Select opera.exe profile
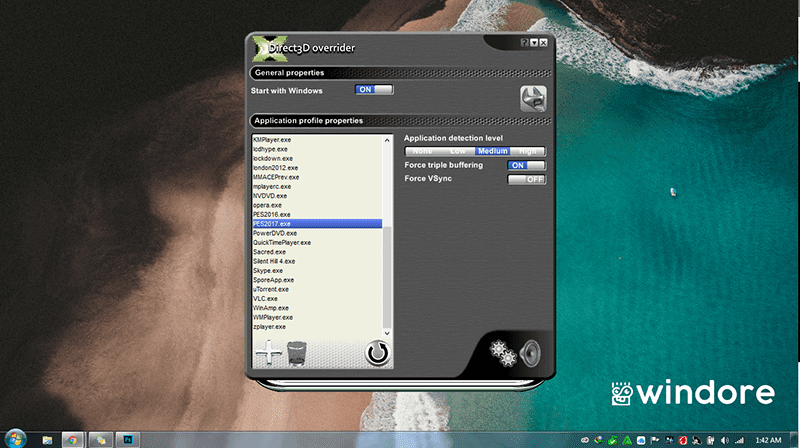 317,205
